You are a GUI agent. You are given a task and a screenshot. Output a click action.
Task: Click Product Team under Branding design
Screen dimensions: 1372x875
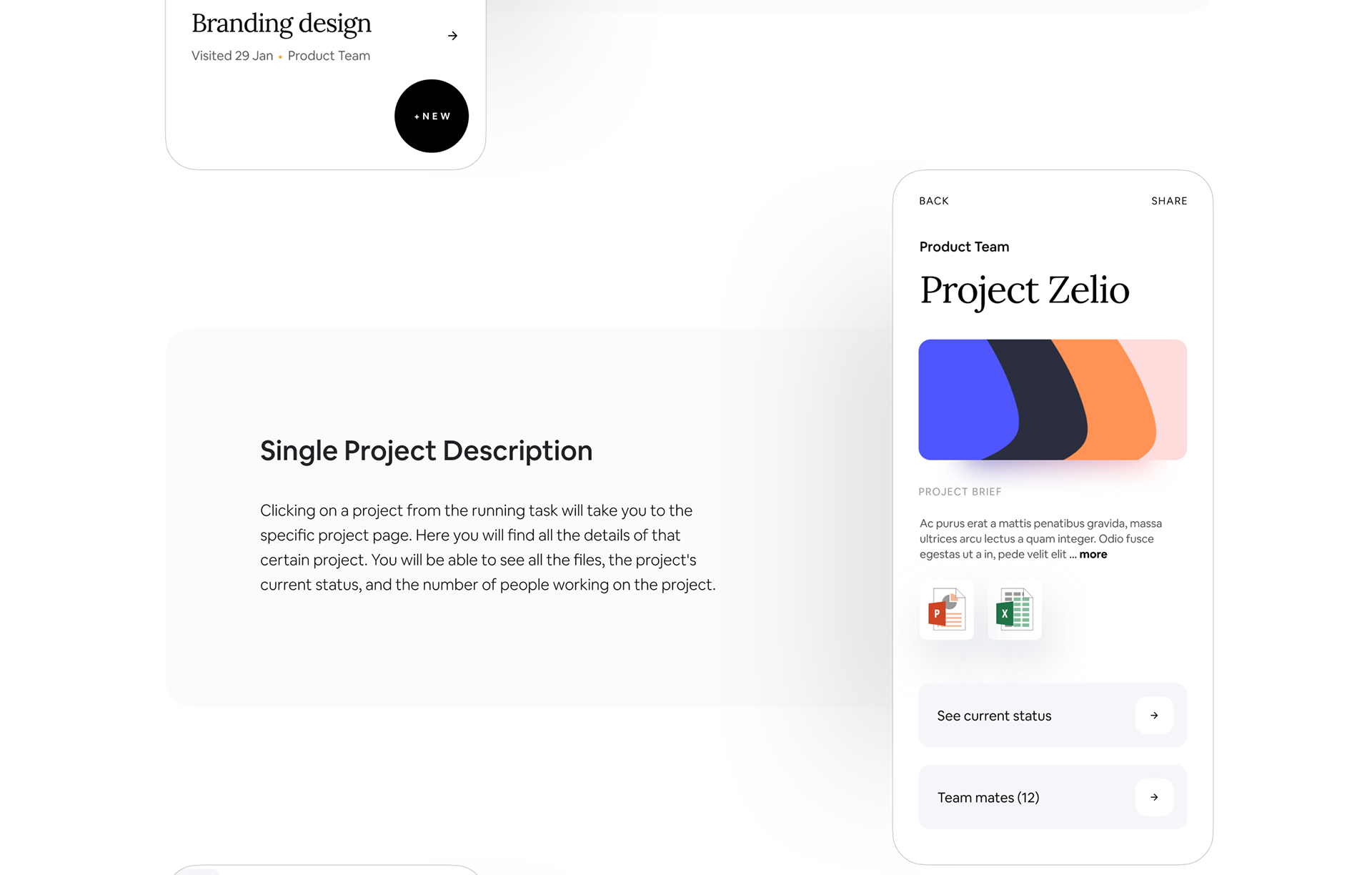(329, 56)
